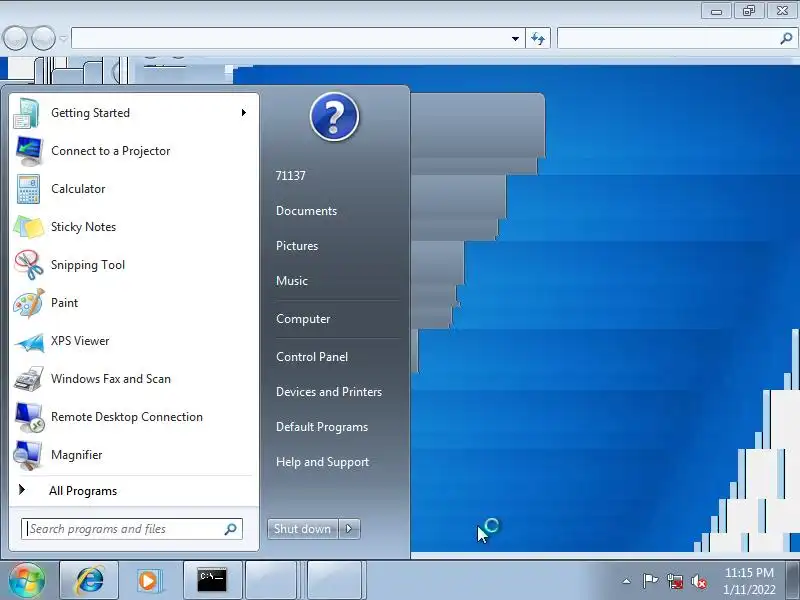Click the Forward navigation button
800x600 pixels.
click(x=43, y=38)
